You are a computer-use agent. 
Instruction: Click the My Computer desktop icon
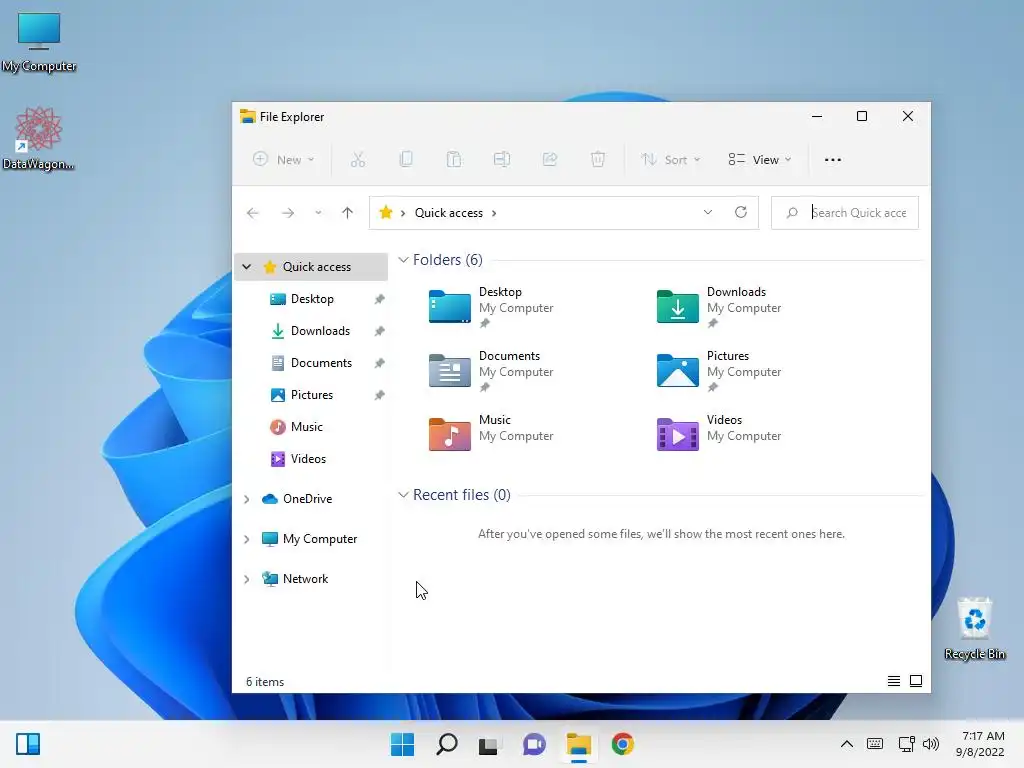pos(39,42)
